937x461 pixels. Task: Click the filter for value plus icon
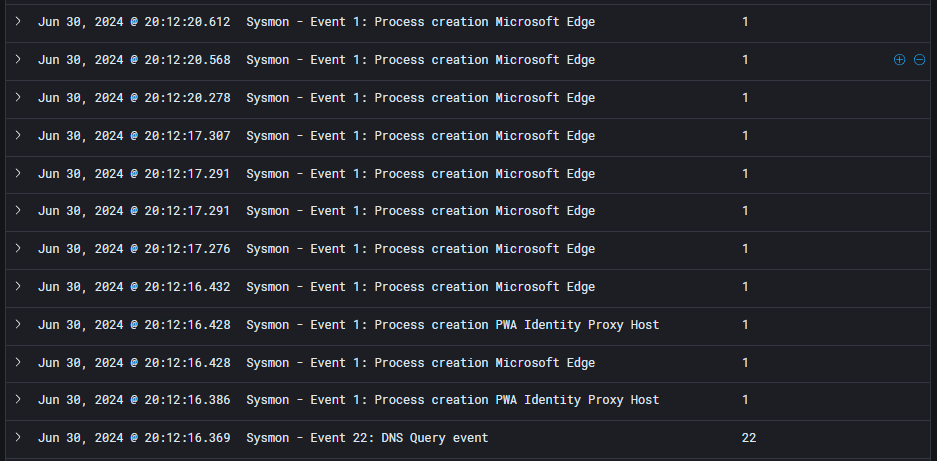tap(899, 60)
